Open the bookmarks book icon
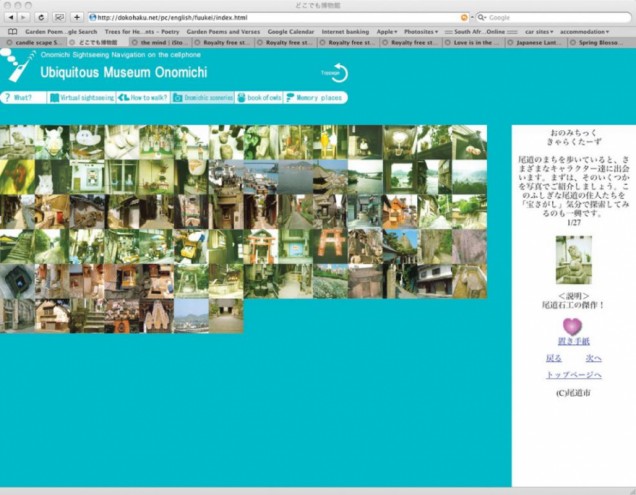Image resolution: width=636 pixels, height=495 pixels. [13, 32]
